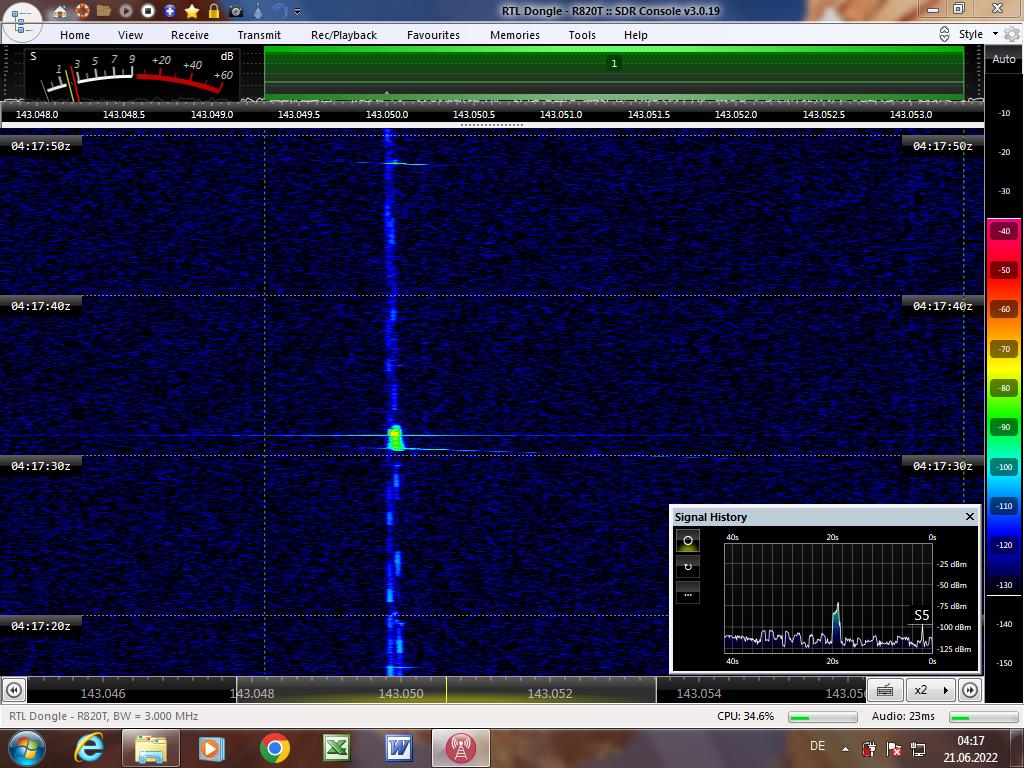Screen dimensions: 1024x768
Task: Open the x2 zoom dropdown
Action: point(931,690)
